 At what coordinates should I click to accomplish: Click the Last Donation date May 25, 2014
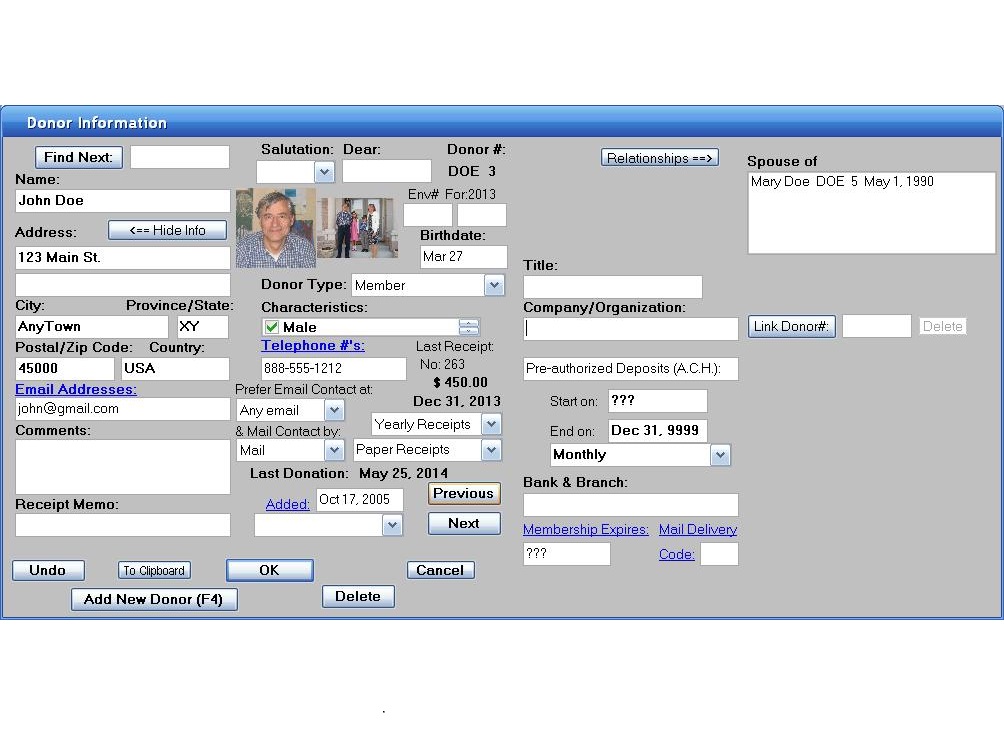tap(403, 473)
